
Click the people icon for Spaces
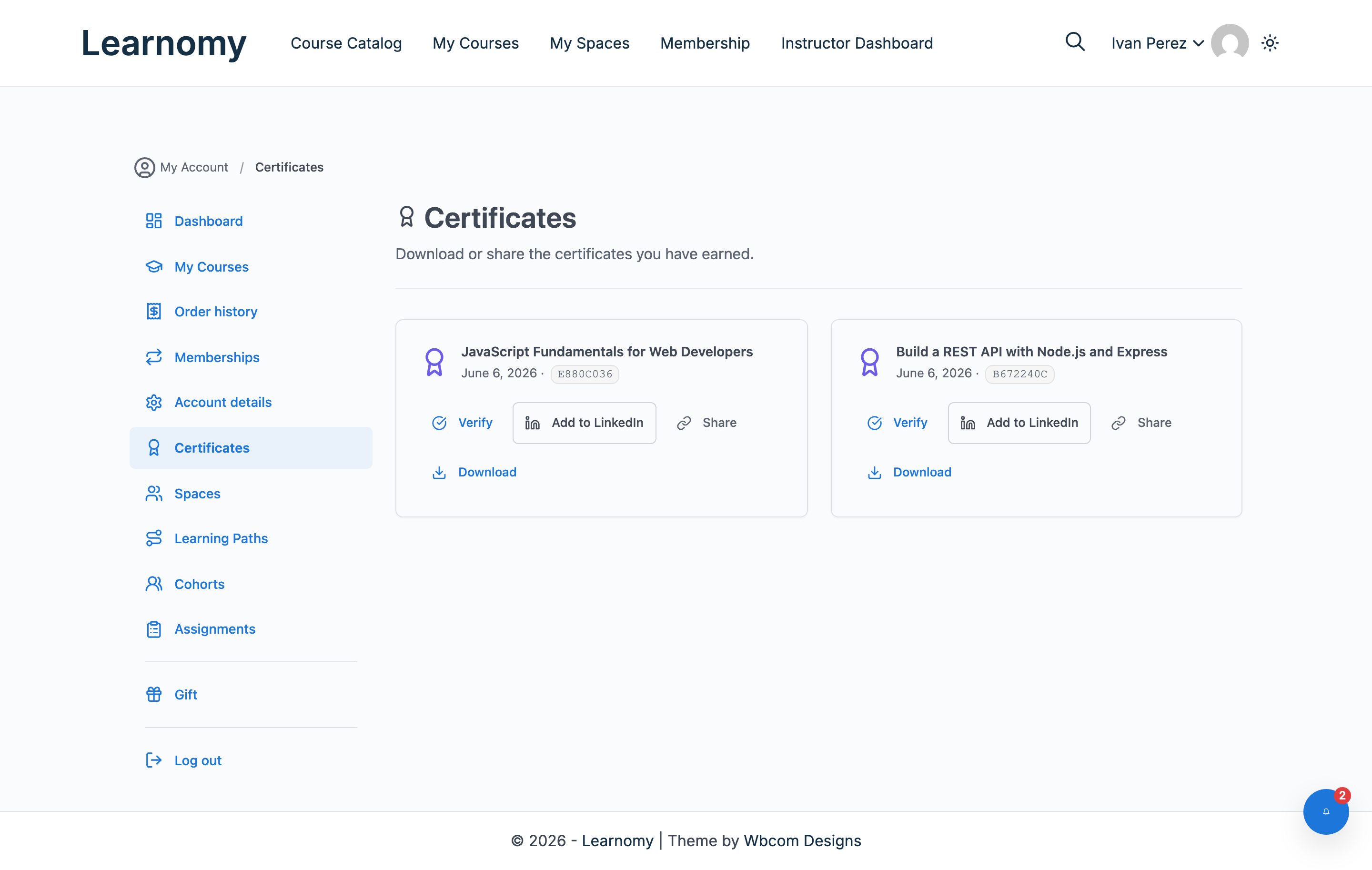click(154, 494)
